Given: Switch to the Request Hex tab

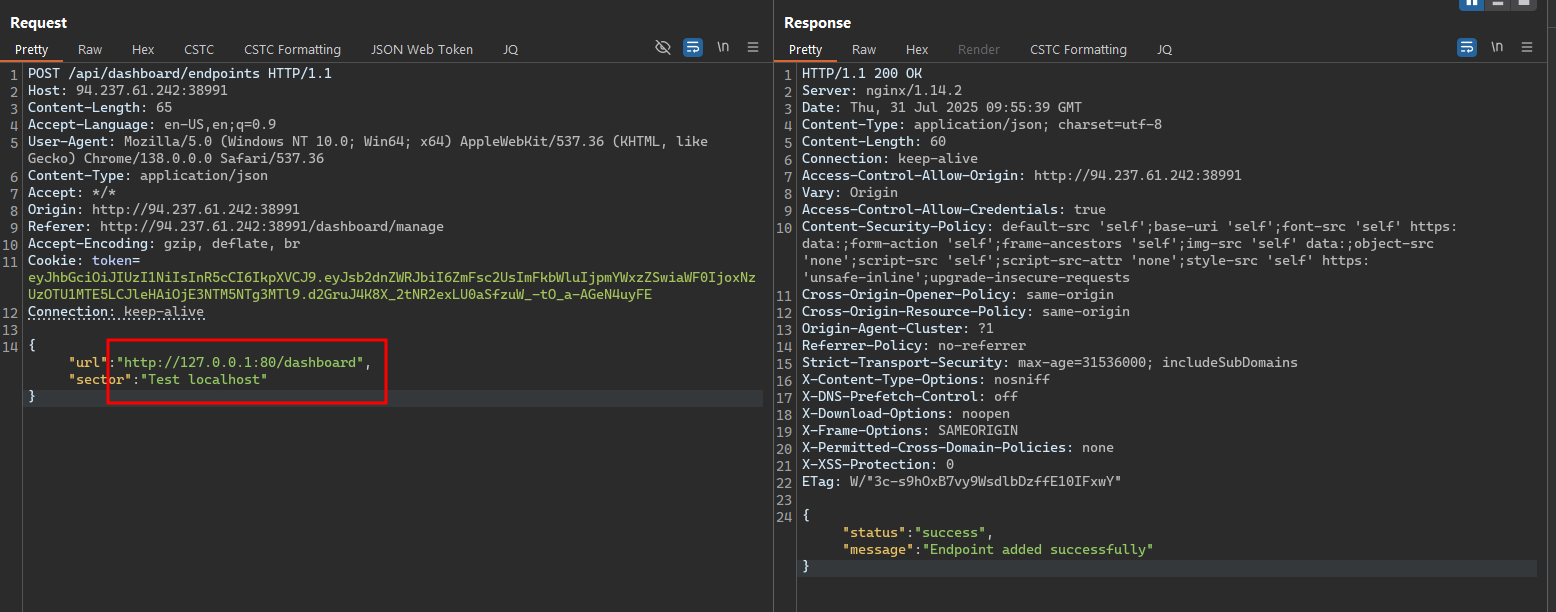Looking at the screenshot, I should [143, 49].
